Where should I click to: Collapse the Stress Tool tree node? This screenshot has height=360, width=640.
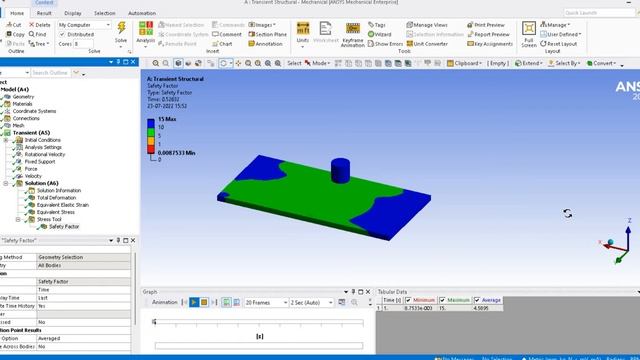(18, 219)
